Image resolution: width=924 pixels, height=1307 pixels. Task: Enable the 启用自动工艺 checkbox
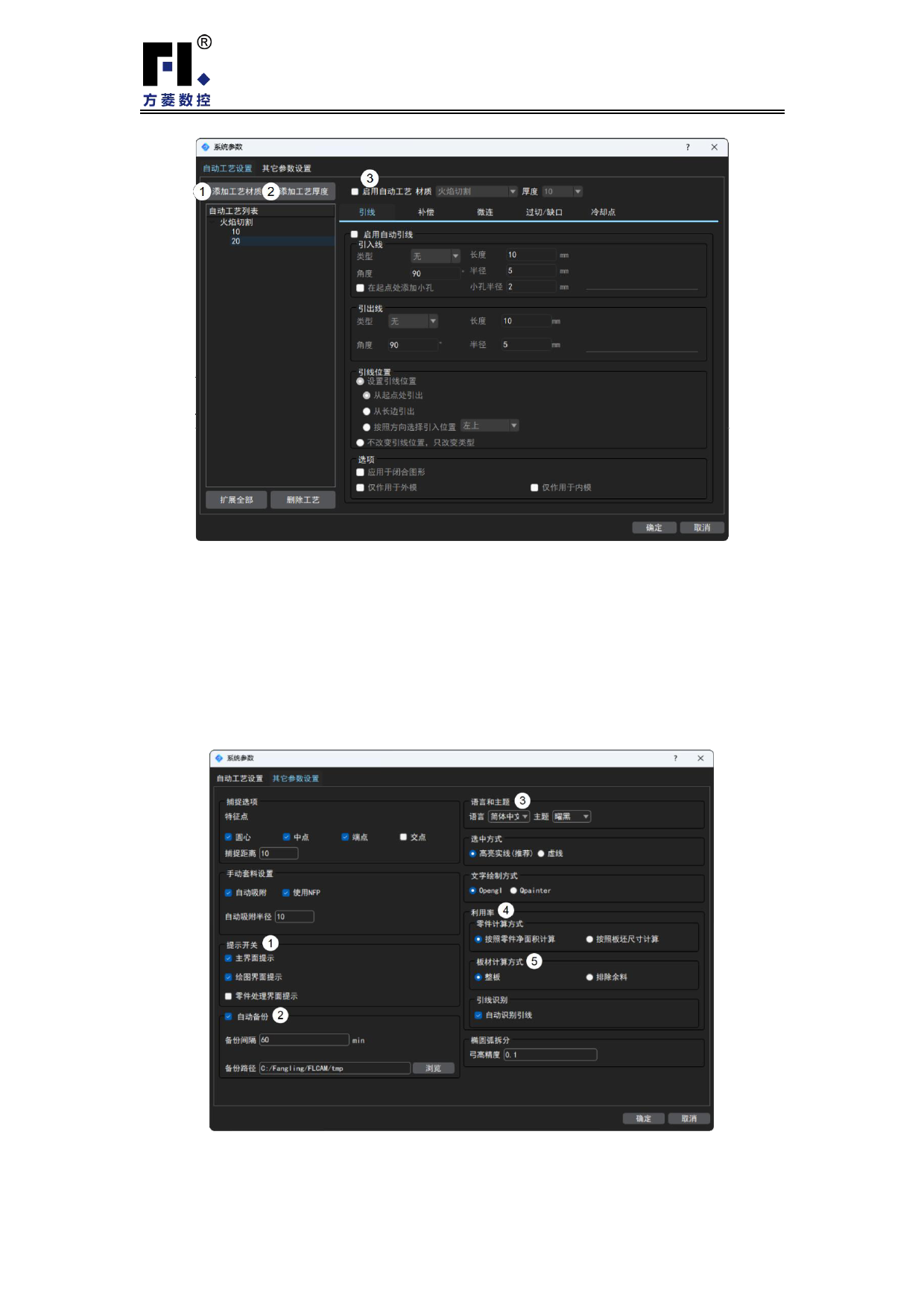[355, 192]
